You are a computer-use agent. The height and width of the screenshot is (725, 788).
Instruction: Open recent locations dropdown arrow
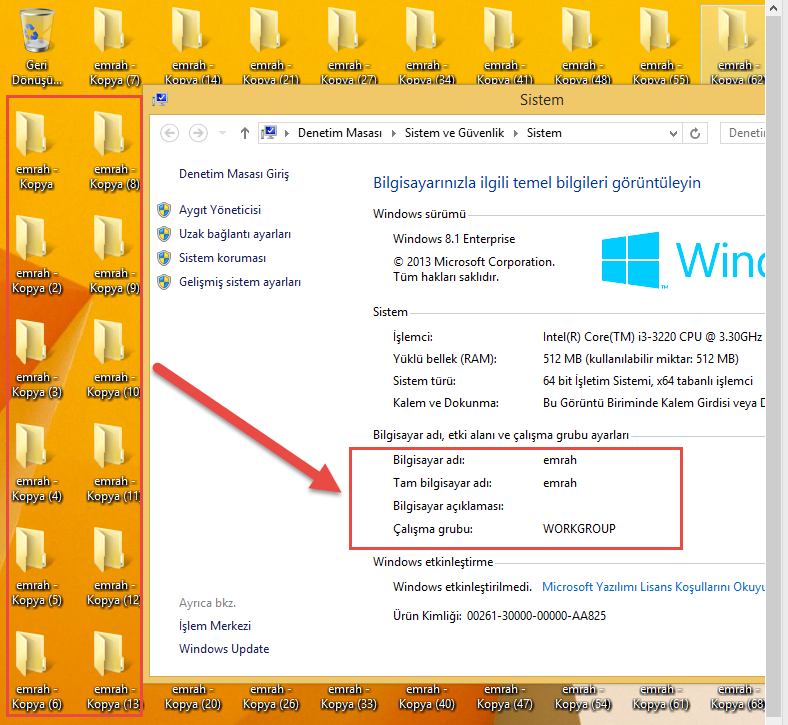click(222, 133)
